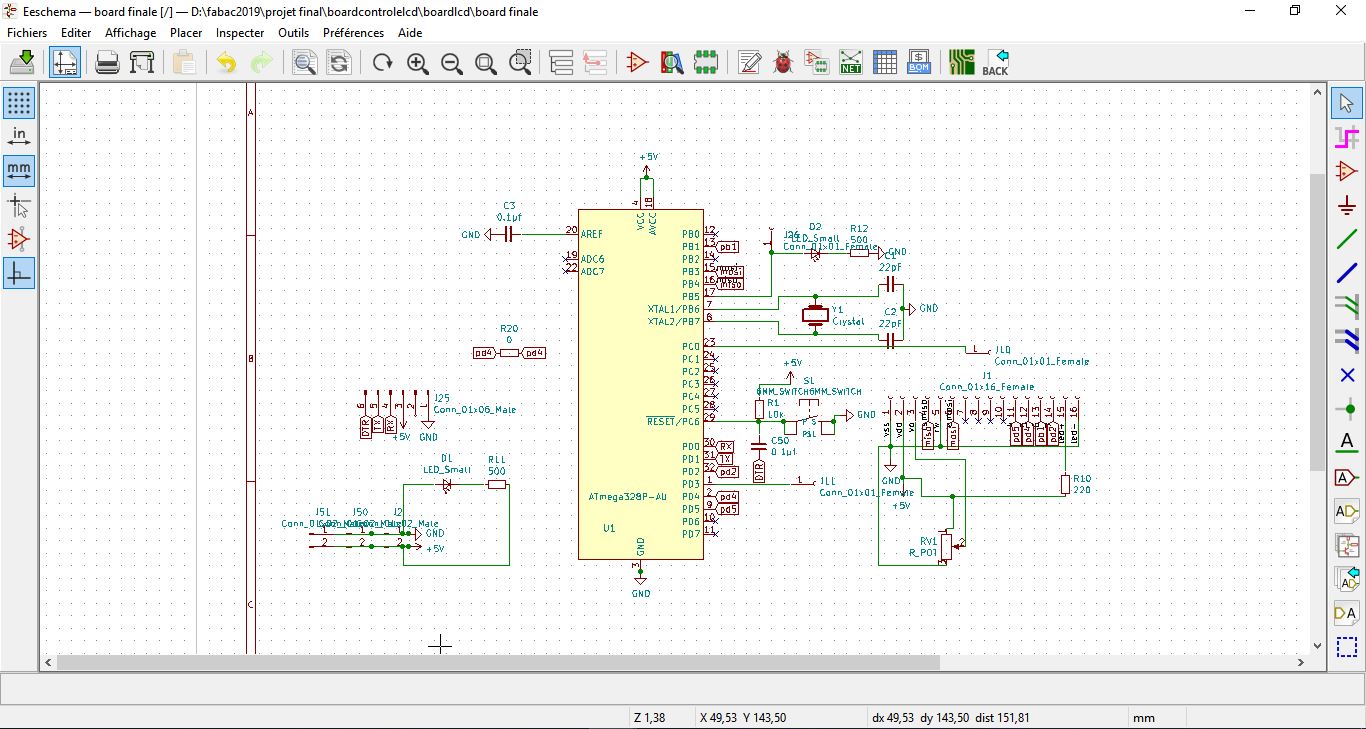Select the Place power port tool
This screenshot has width=1366, height=729.
[x=1347, y=205]
